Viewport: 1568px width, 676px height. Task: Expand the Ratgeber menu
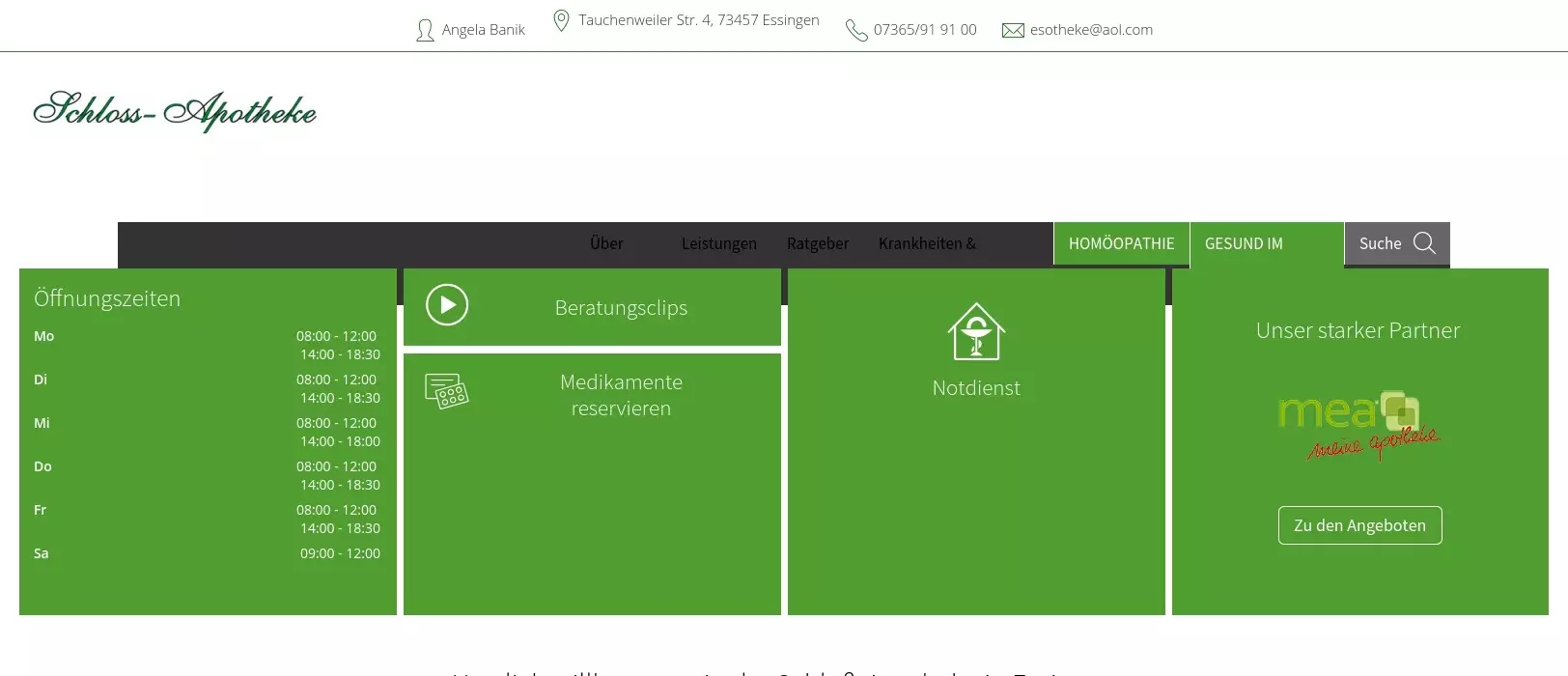click(x=818, y=243)
